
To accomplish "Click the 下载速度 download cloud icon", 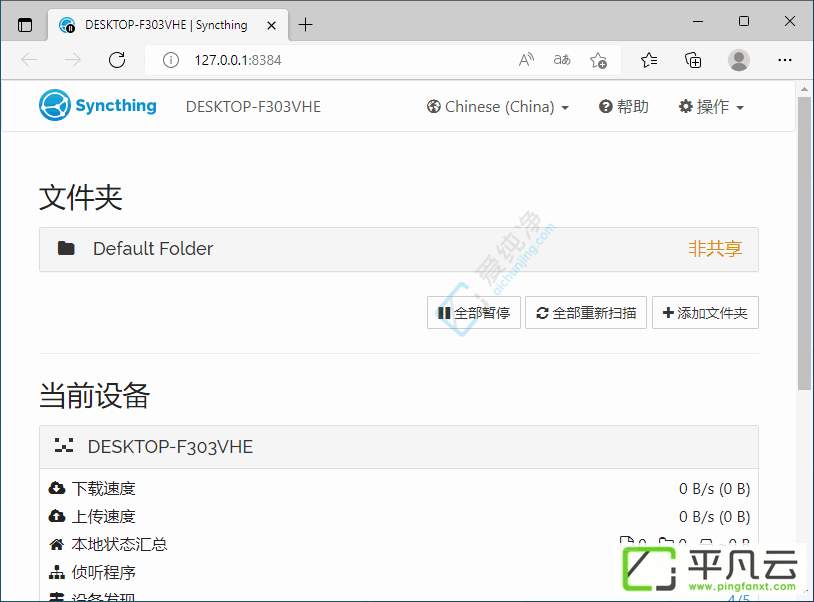I will tap(57, 488).
